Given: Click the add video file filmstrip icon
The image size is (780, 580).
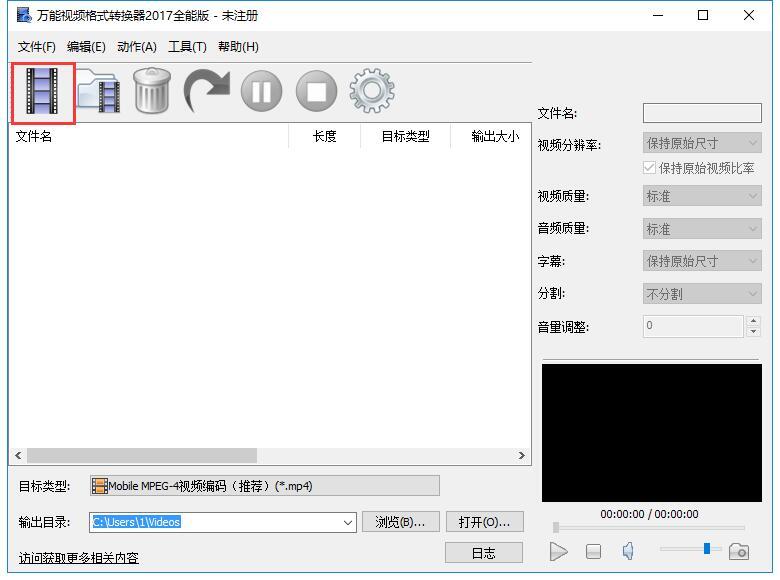Looking at the screenshot, I should (42, 92).
